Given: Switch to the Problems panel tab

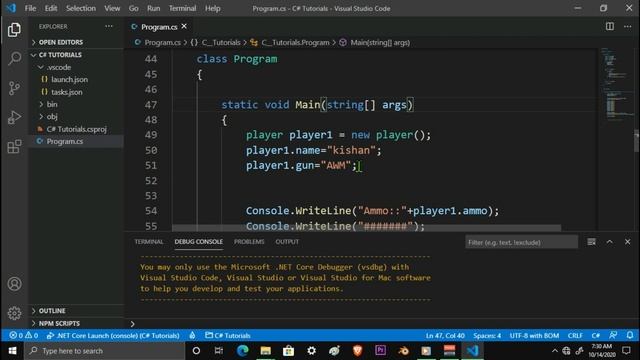Looking at the screenshot, I should pyautogui.click(x=249, y=242).
